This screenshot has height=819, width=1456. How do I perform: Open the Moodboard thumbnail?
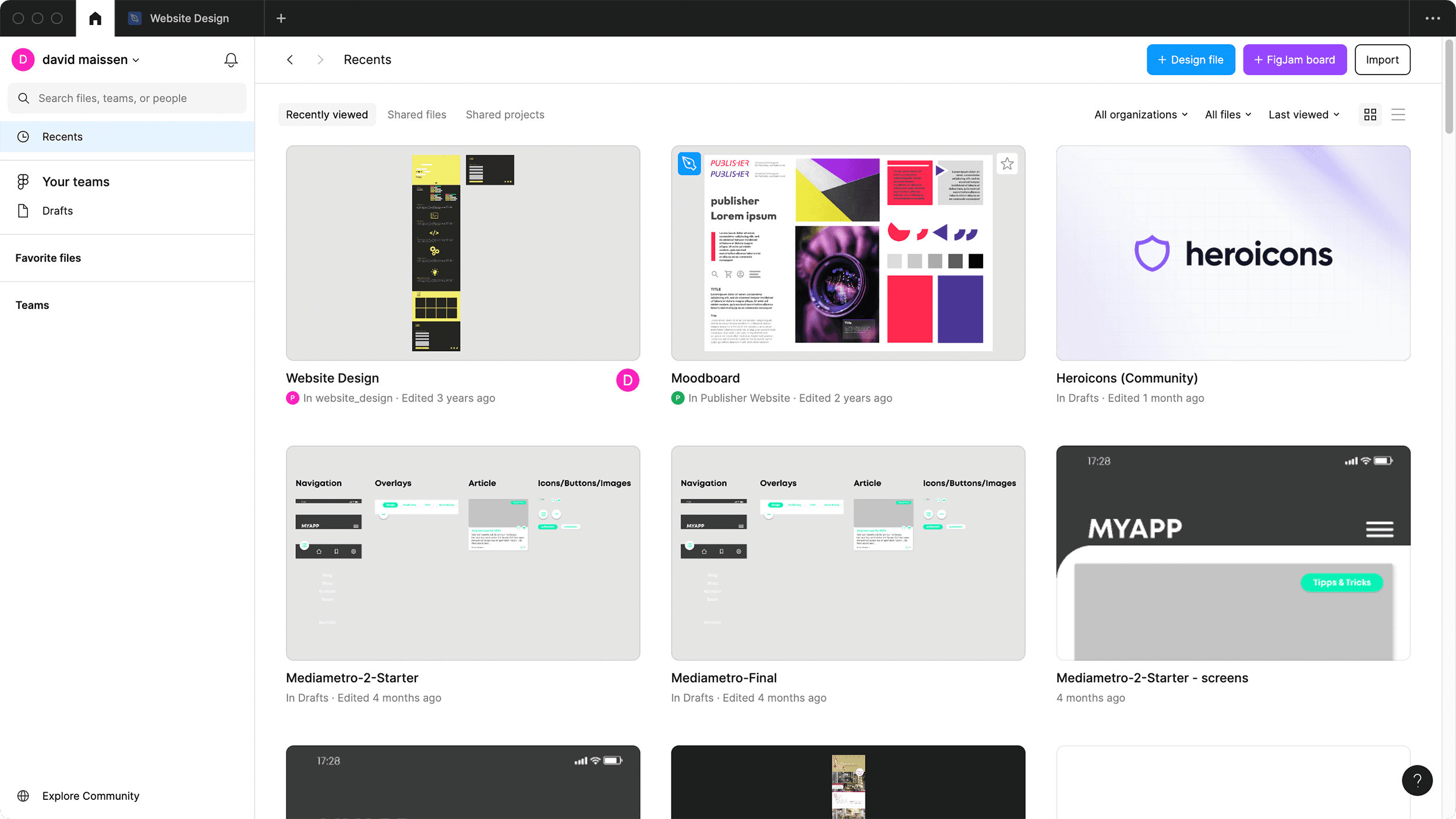tap(848, 253)
